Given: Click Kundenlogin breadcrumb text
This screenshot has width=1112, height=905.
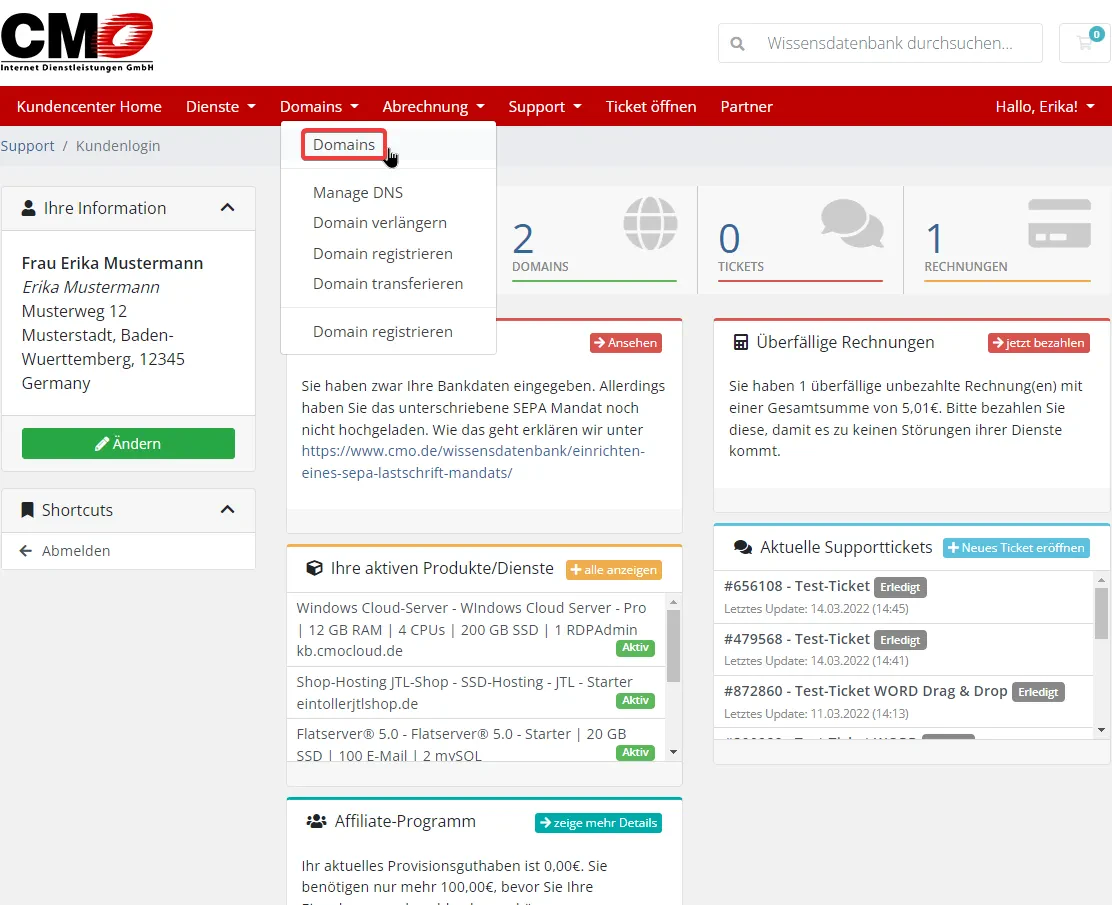Looking at the screenshot, I should click(x=118, y=146).
